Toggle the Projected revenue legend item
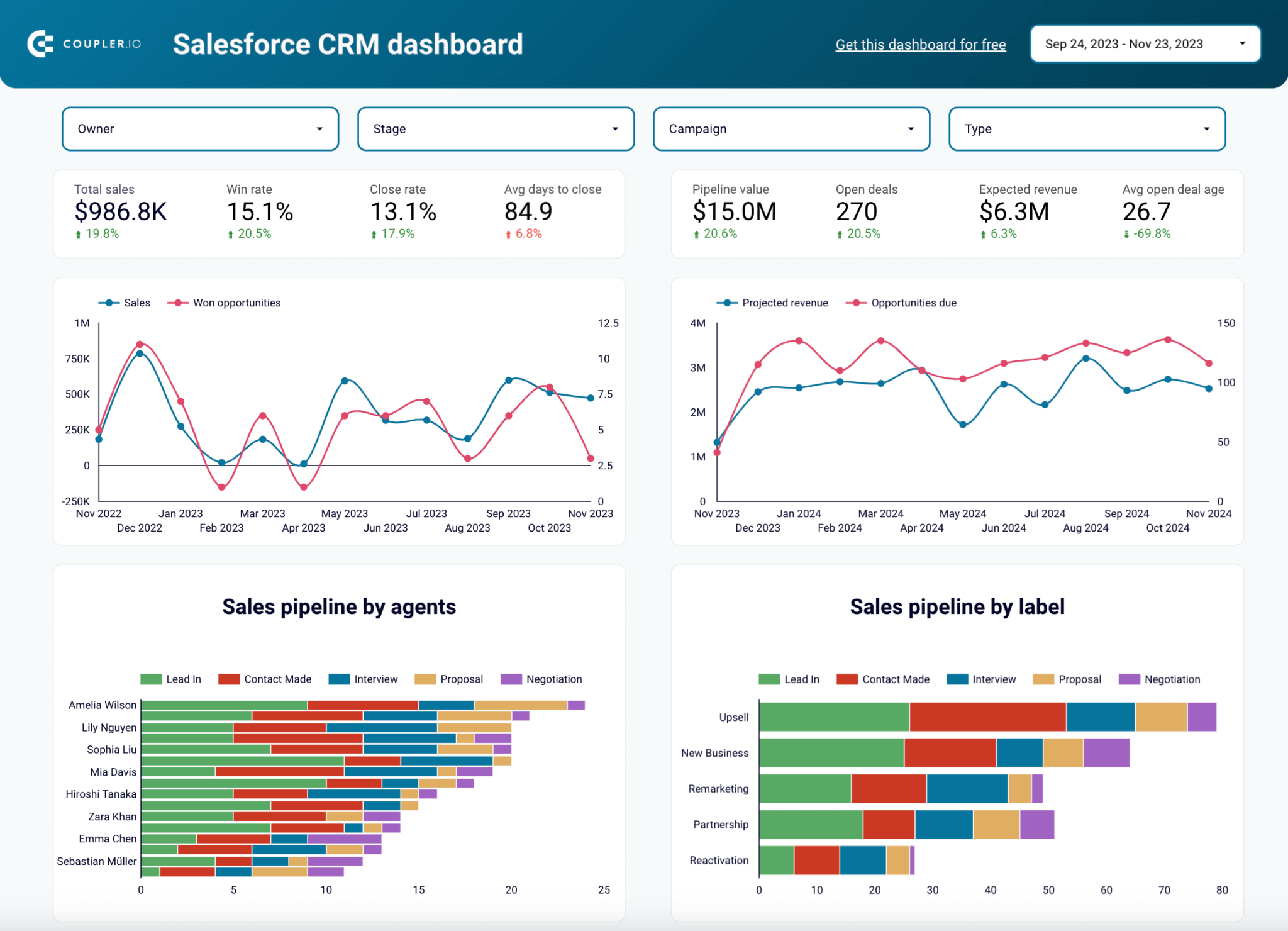 (x=774, y=303)
